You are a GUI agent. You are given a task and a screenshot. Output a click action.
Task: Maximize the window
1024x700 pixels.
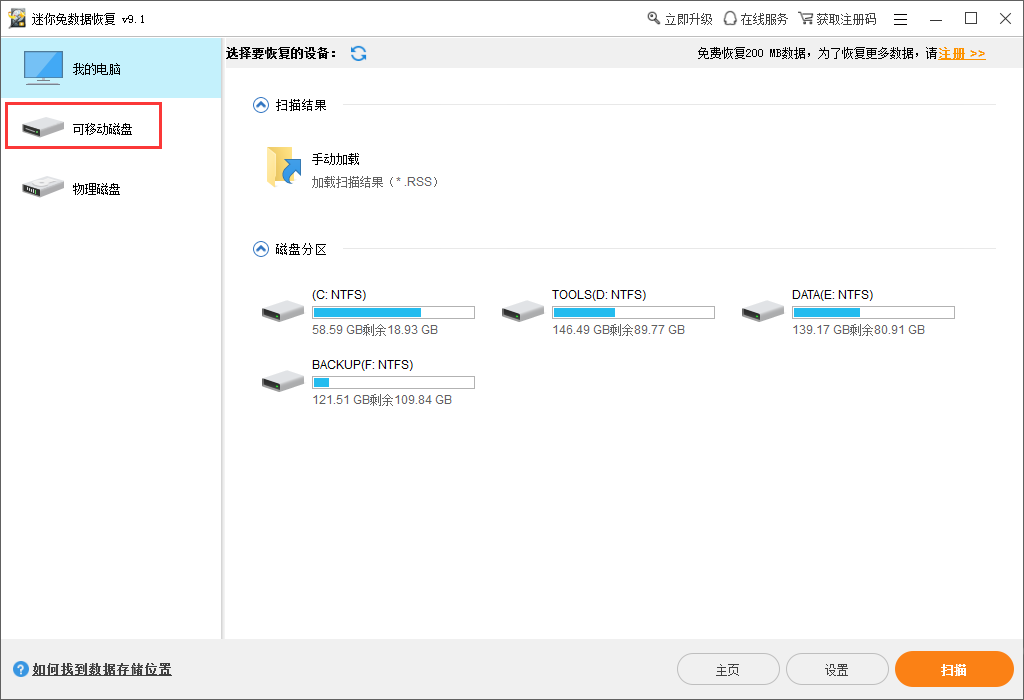click(x=971, y=19)
